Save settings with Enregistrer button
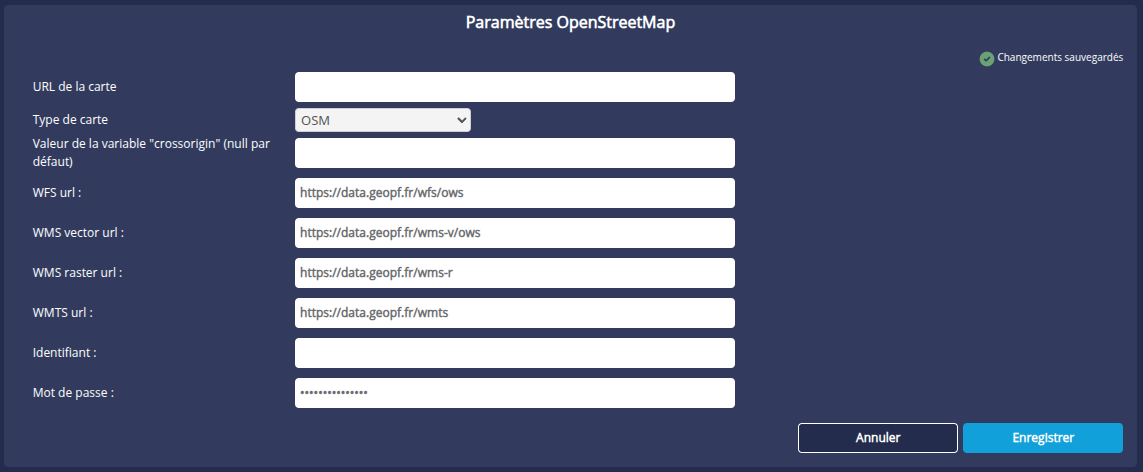The image size is (1143, 472). [1042, 438]
